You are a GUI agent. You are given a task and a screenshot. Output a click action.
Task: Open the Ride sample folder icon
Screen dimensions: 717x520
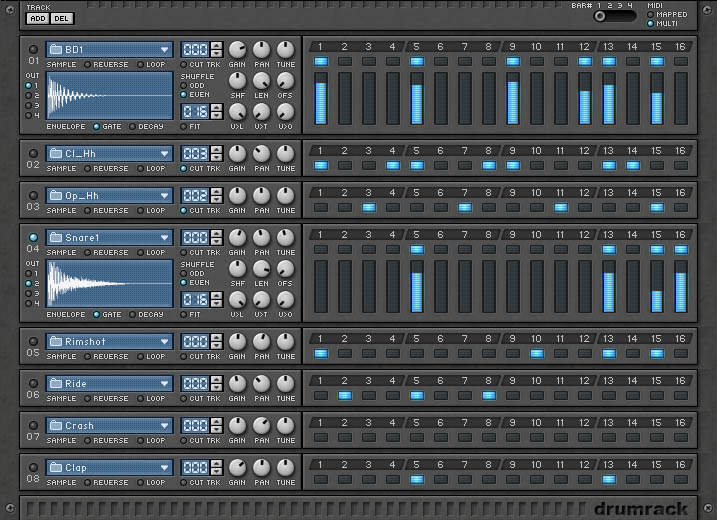coord(56,384)
